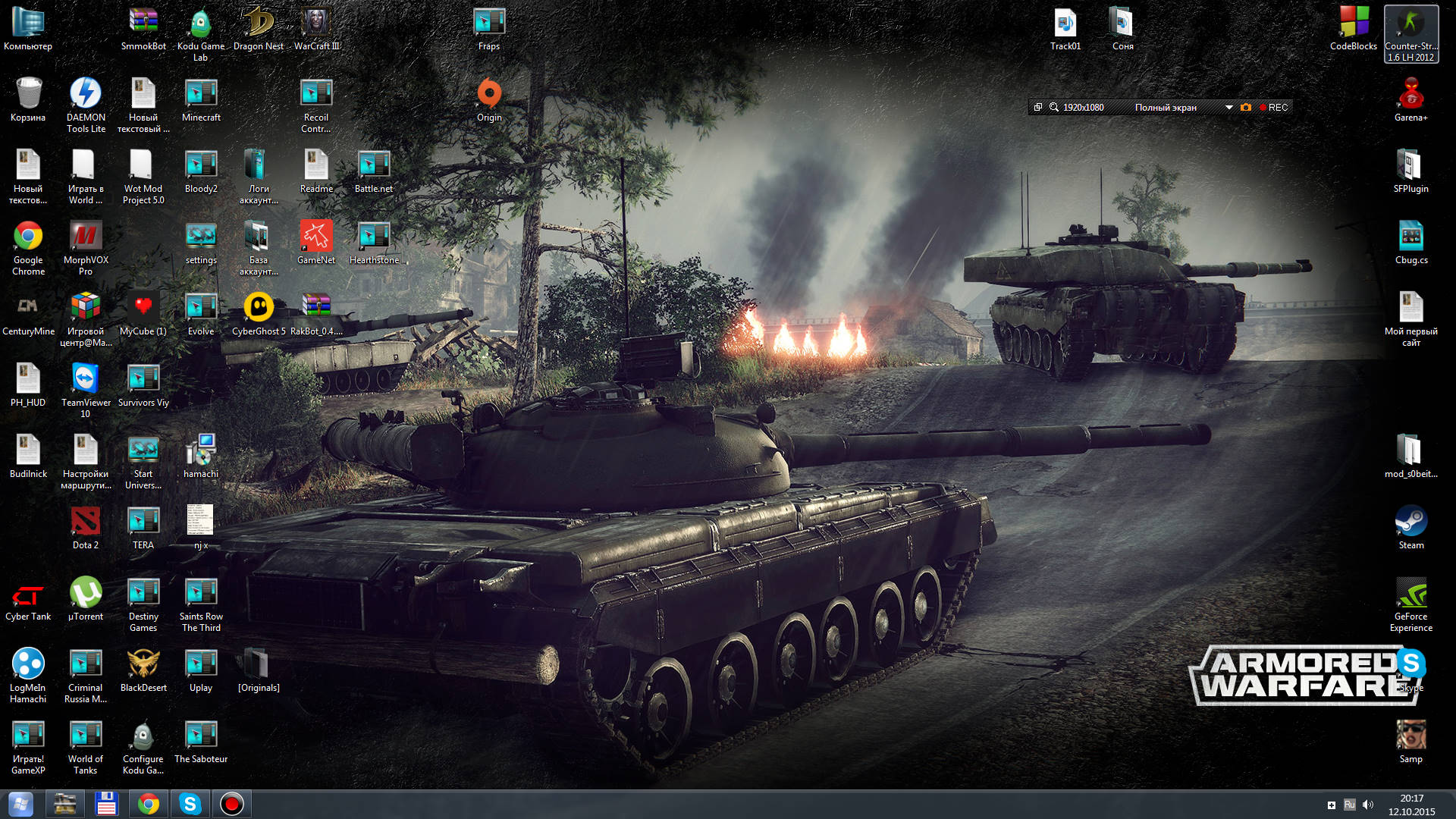The width and height of the screenshot is (1456, 819).
Task: Open the TERA shortcut
Action: click(143, 528)
